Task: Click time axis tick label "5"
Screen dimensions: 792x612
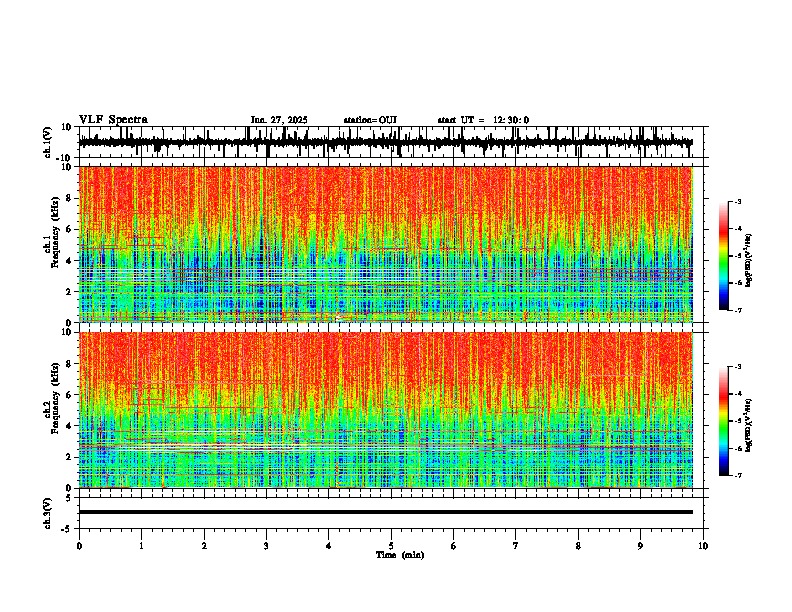Action: click(391, 546)
